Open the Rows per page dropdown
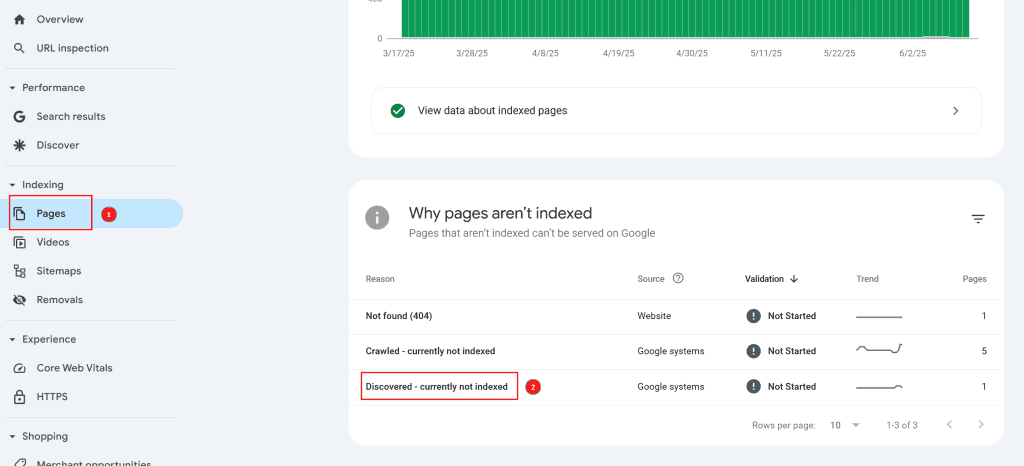Screen dimensions: 1024x466 [x=845, y=425]
